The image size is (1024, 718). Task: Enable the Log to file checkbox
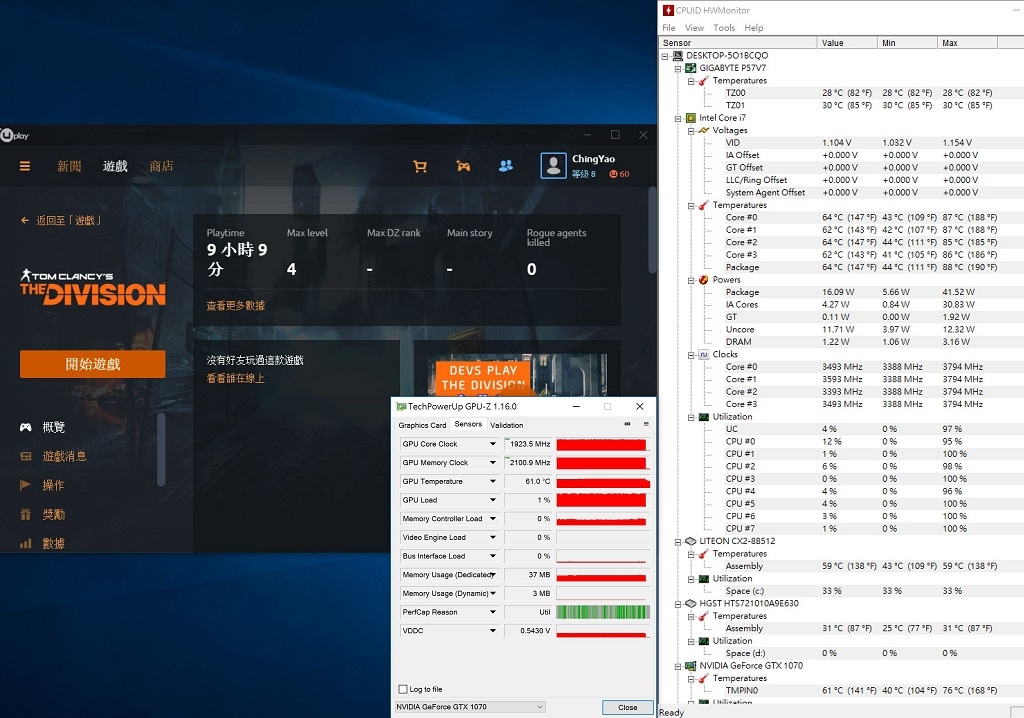(x=403, y=689)
